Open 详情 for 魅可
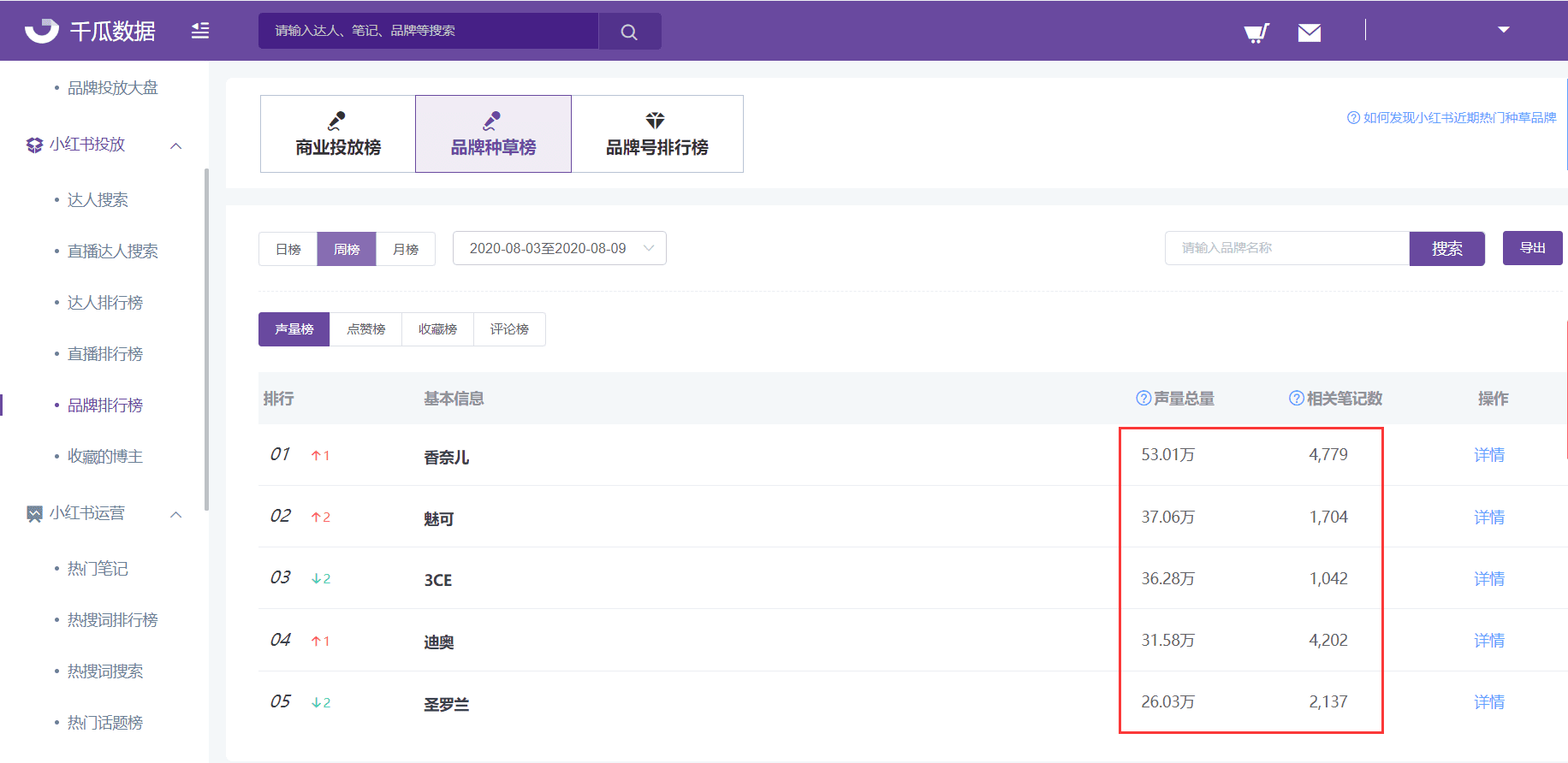This screenshot has width=1568, height=763. 1489,518
